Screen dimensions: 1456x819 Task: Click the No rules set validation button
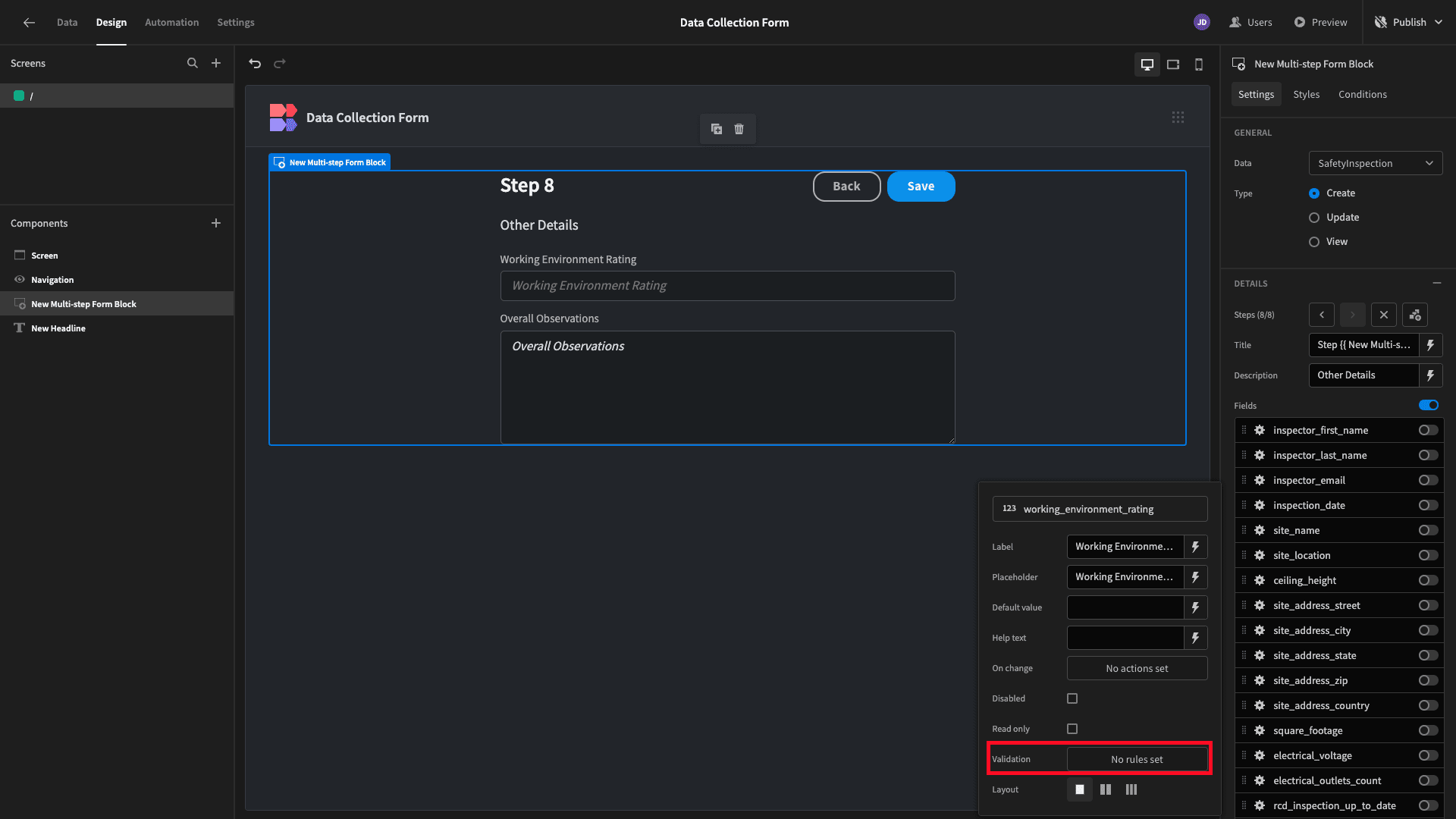click(x=1137, y=759)
